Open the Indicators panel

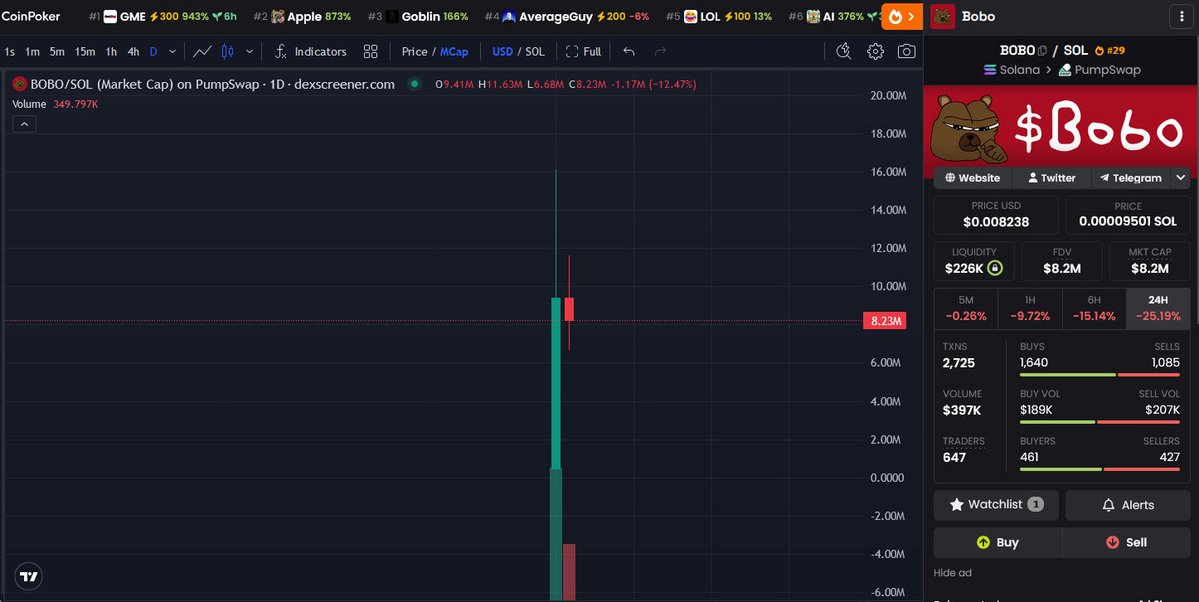pyautogui.click(x=310, y=51)
